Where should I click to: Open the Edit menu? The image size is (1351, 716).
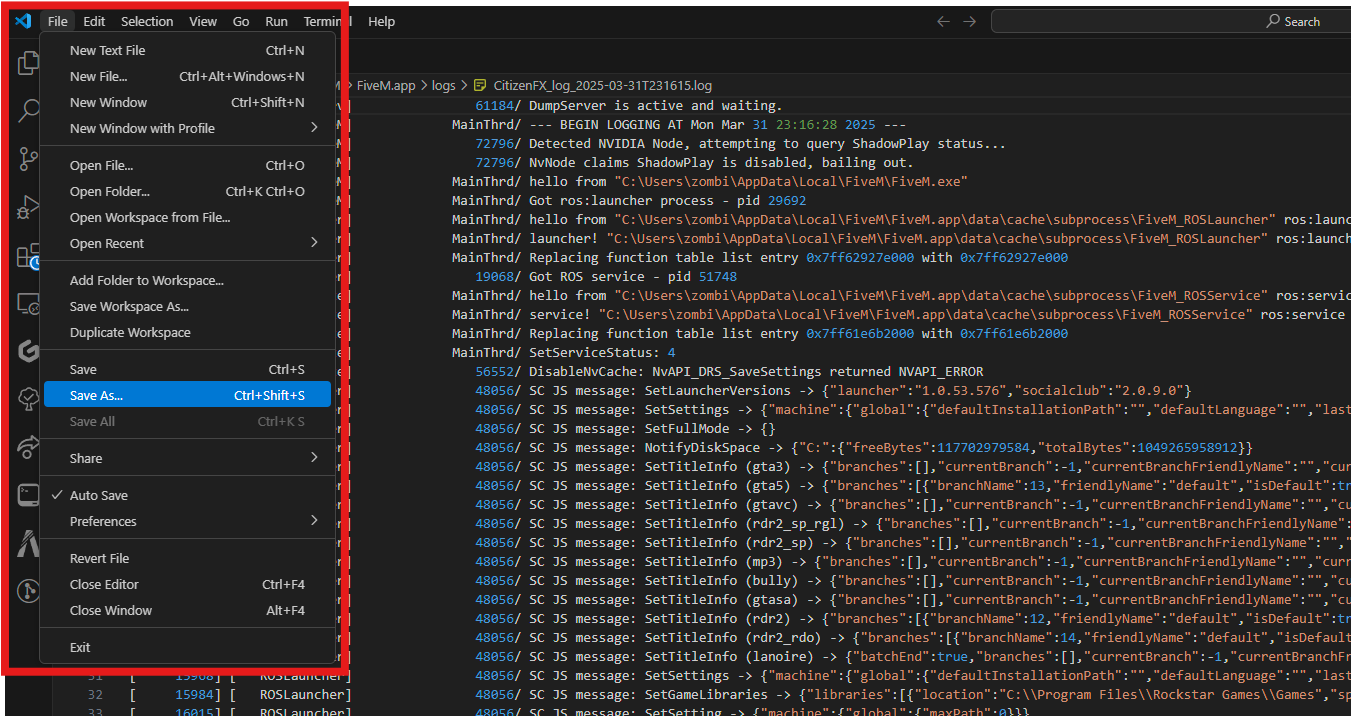click(94, 21)
